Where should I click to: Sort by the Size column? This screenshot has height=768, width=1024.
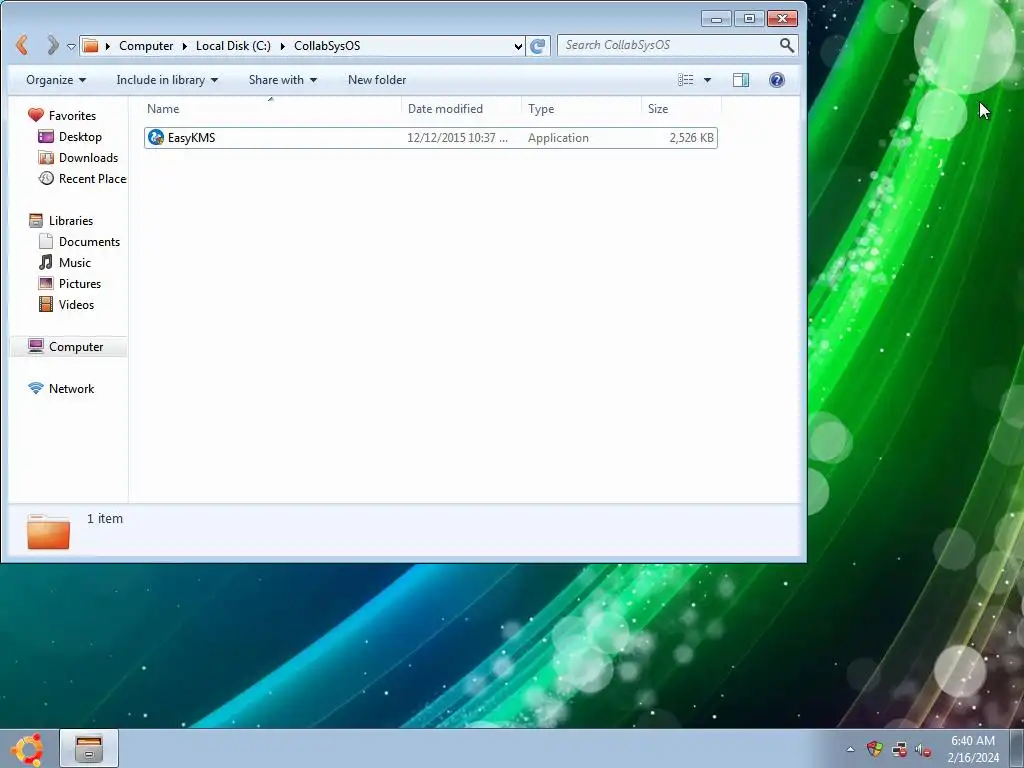681,108
